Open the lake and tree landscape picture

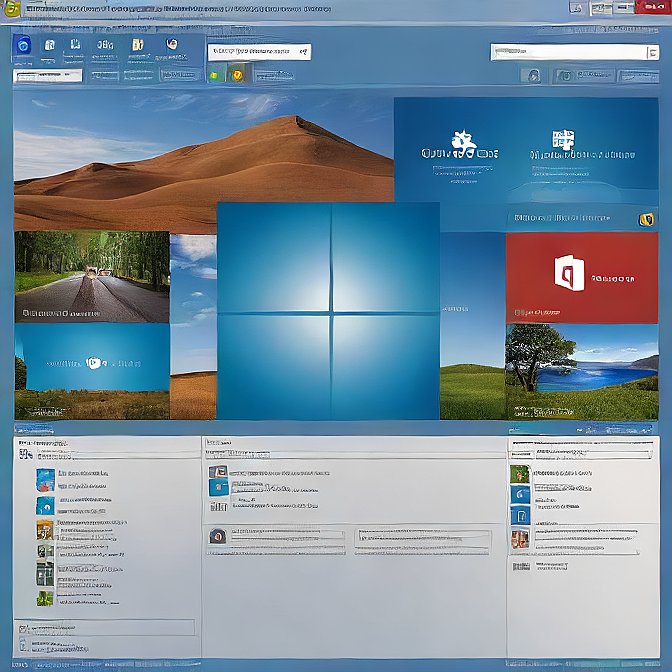click(x=582, y=372)
